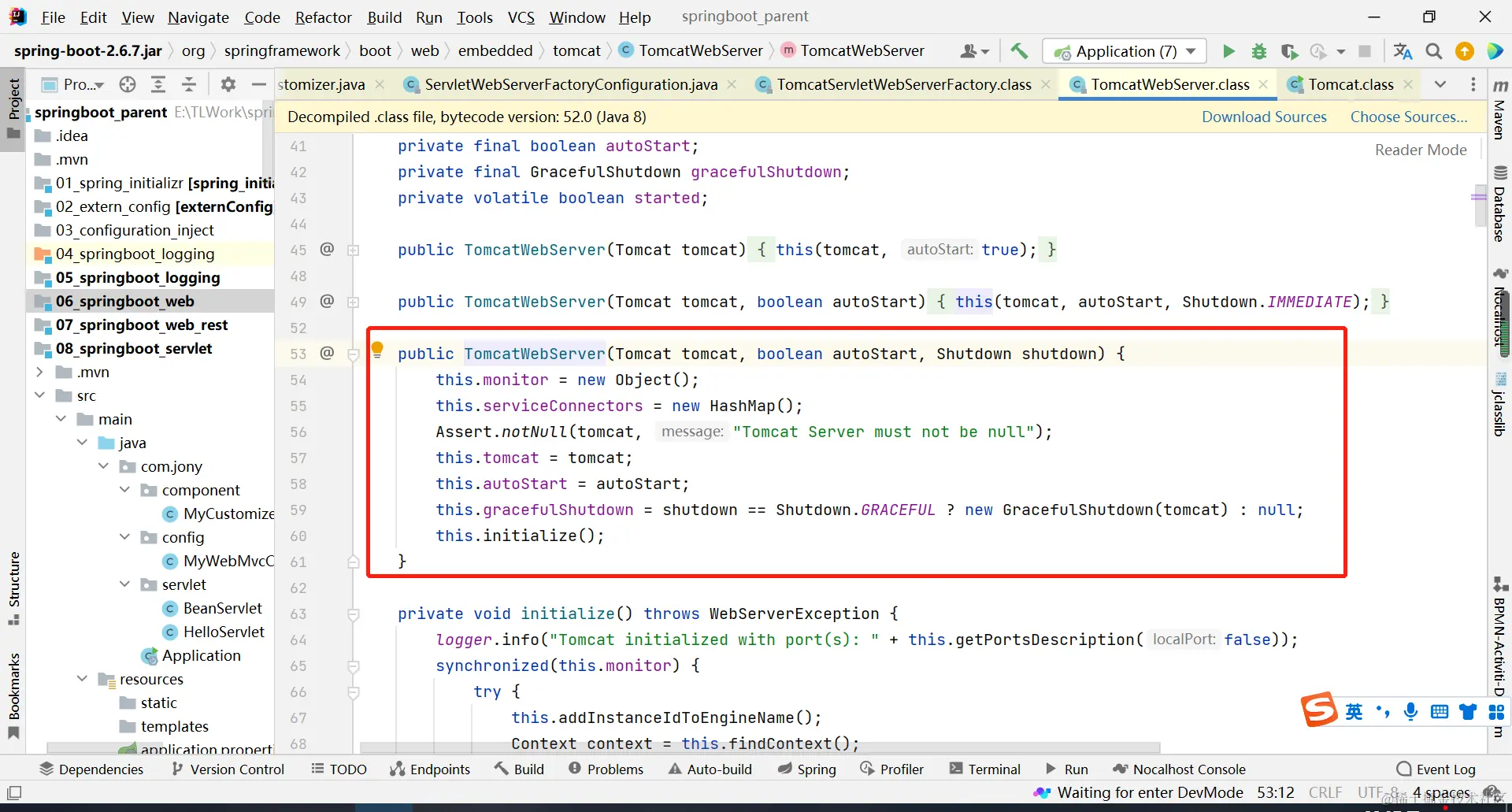Close the TomcatWebServer.class tab
Screen dimensions: 1512x812
click(1263, 84)
